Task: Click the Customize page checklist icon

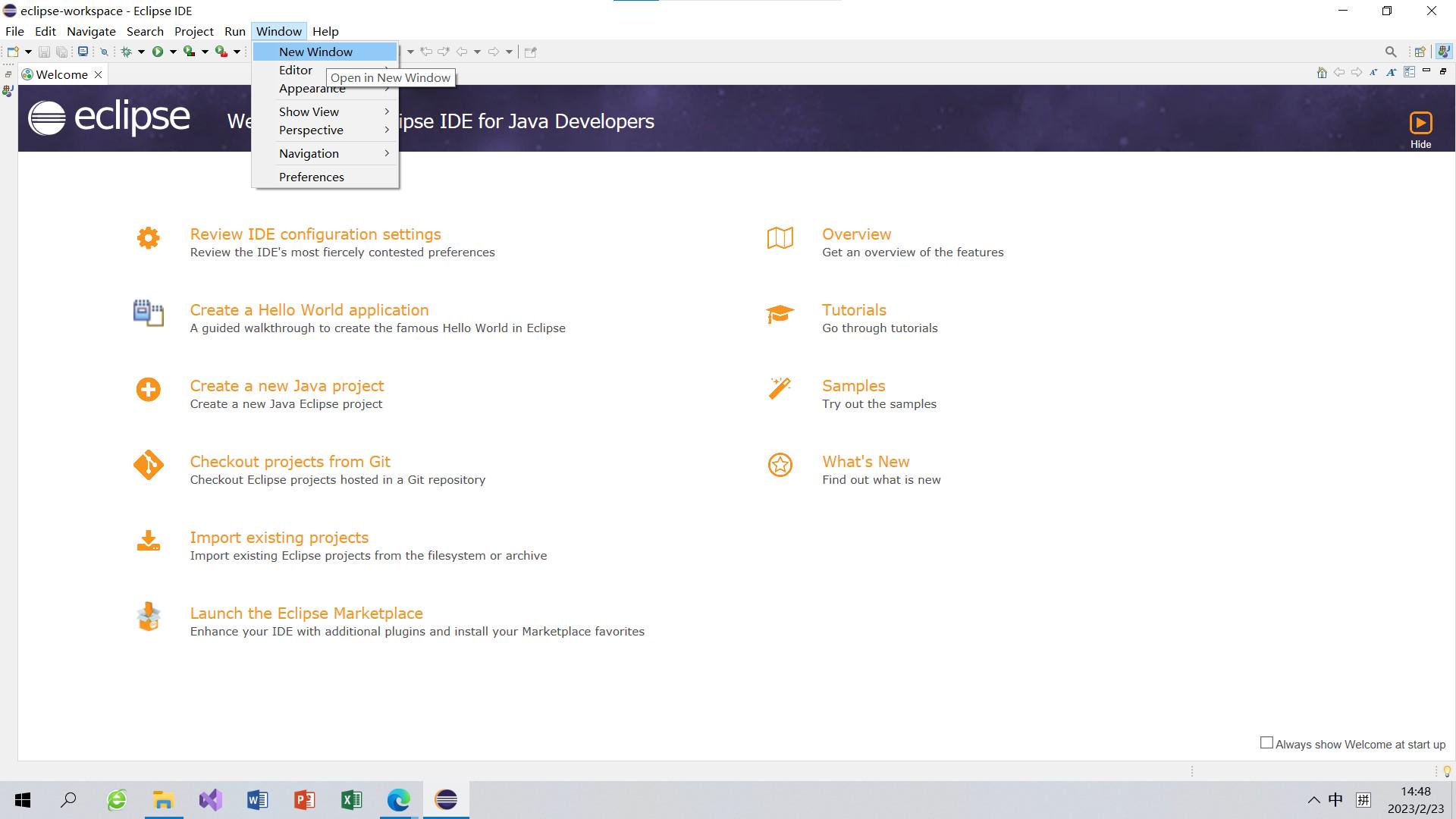Action: [1409, 72]
